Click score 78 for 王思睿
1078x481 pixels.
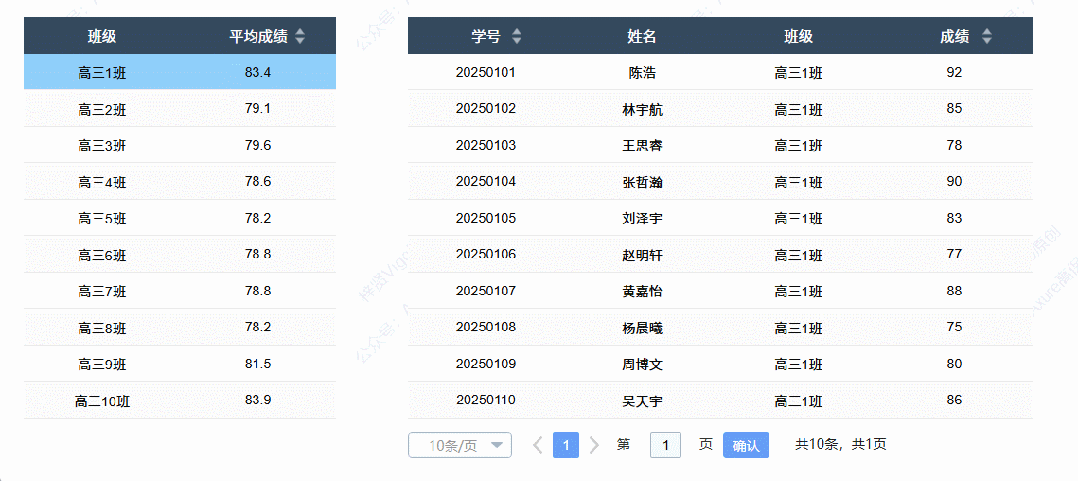click(954, 145)
